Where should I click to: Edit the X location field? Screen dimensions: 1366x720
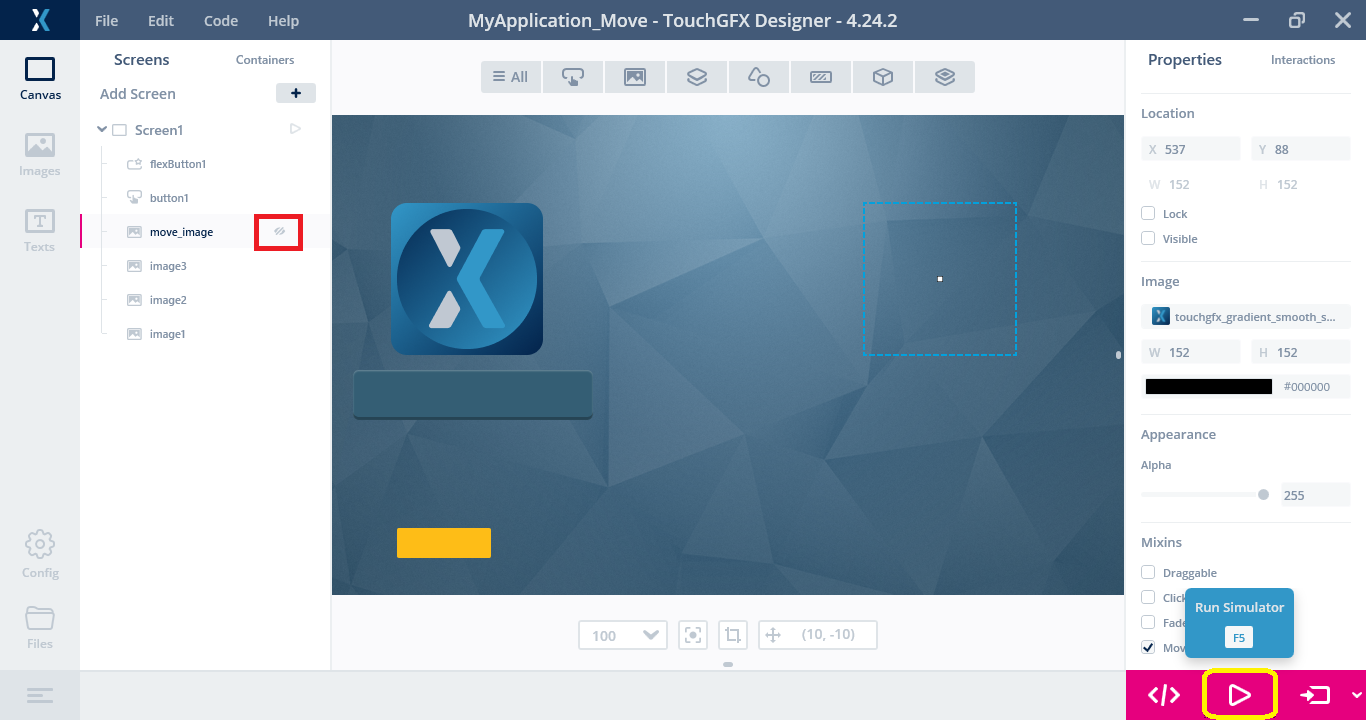tap(1191, 149)
